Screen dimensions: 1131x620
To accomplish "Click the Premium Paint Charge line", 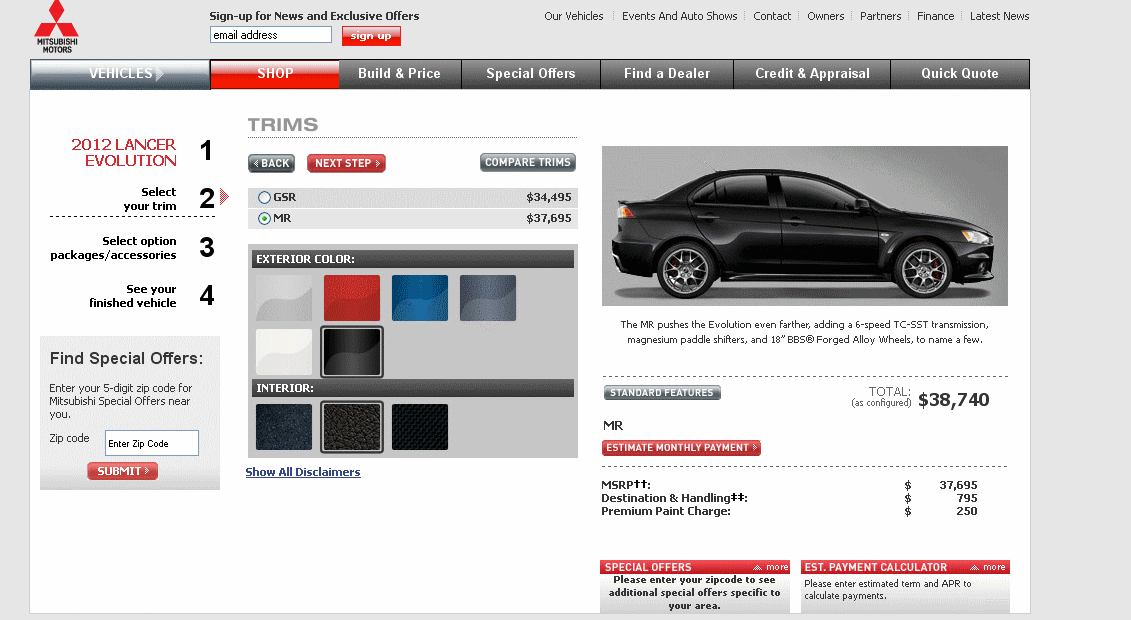I will pyautogui.click(x=789, y=511).
